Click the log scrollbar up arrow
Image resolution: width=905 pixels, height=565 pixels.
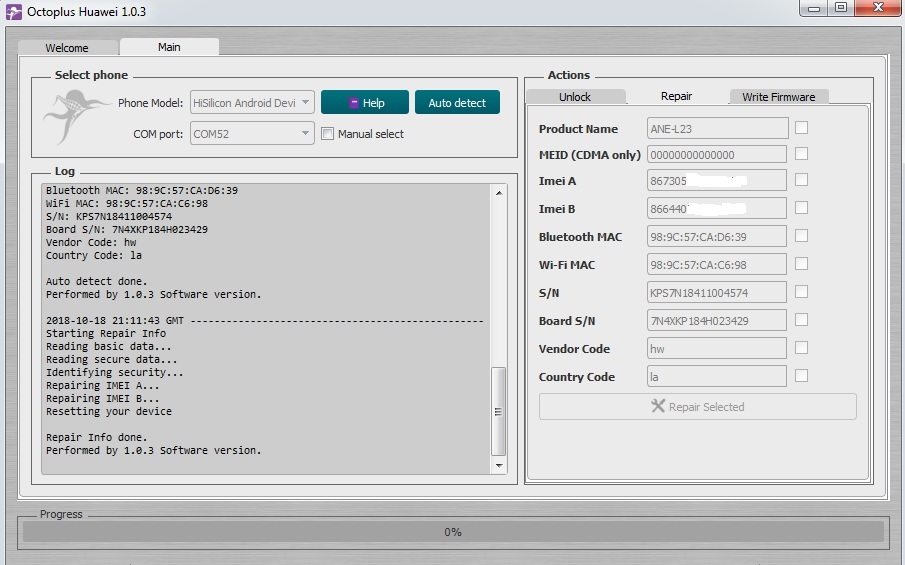pyautogui.click(x=499, y=193)
